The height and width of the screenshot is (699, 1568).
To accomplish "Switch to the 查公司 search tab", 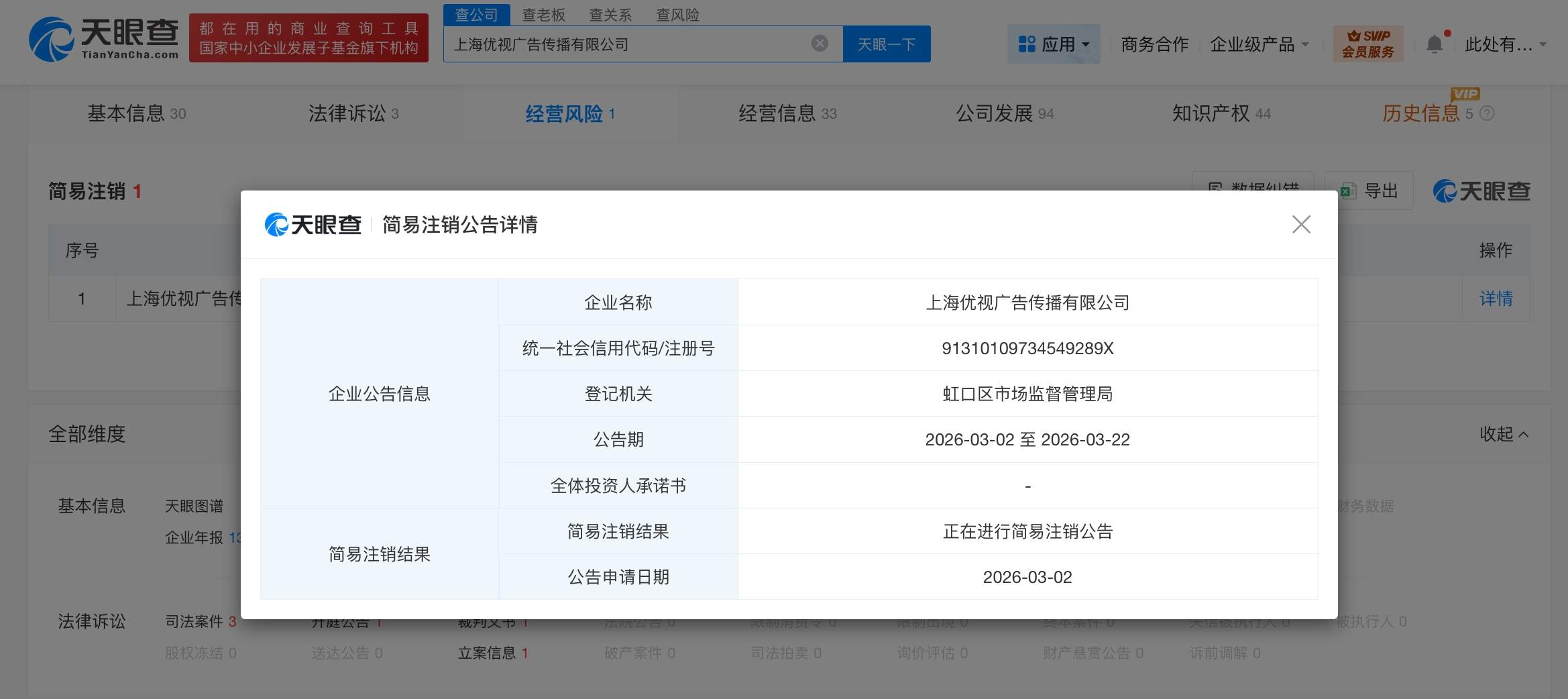I will (477, 15).
